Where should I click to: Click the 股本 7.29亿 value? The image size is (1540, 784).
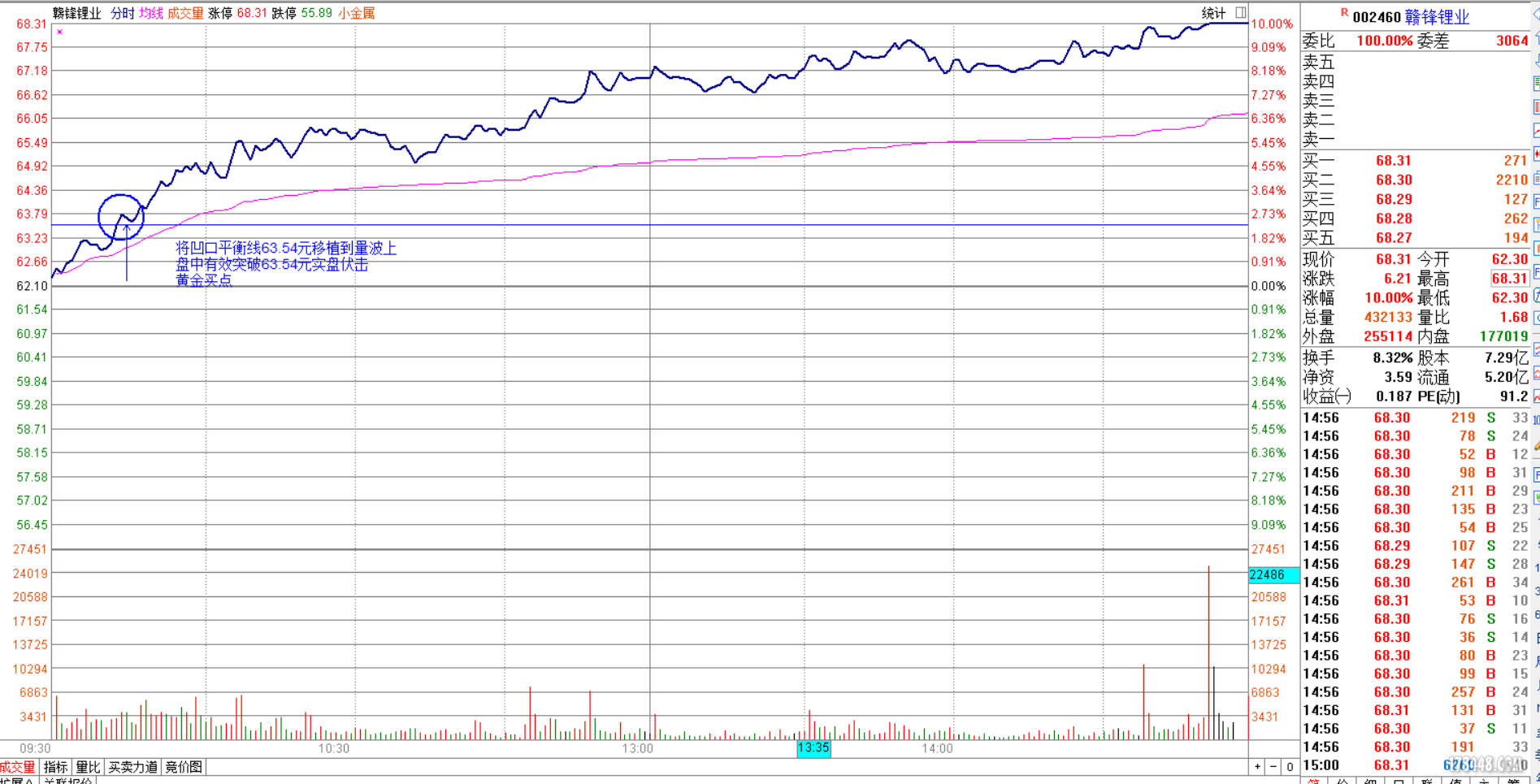[x=1506, y=357]
